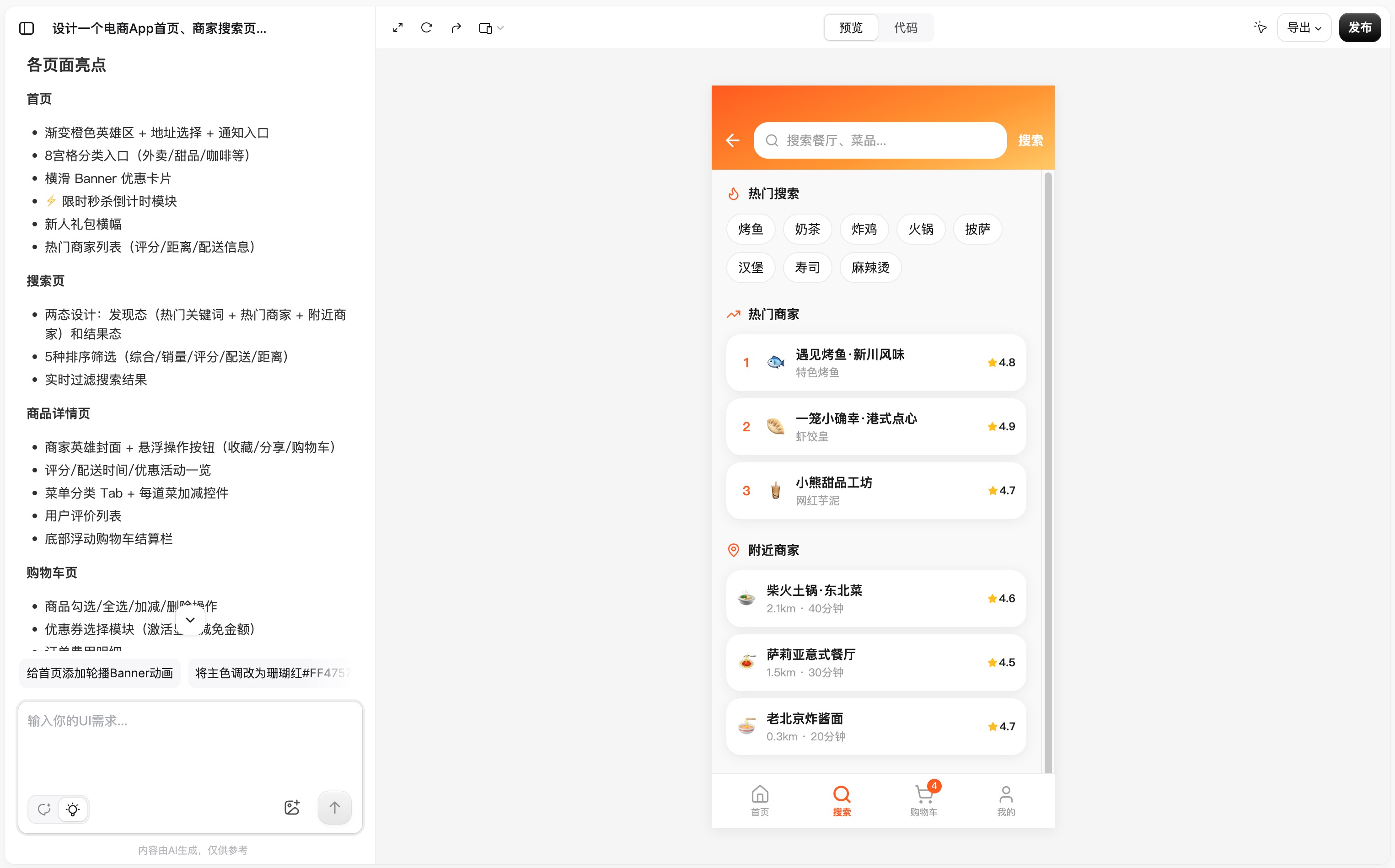Click the chat mode icon in input toggle
Screen dimensions: 1395x868
(44, 809)
